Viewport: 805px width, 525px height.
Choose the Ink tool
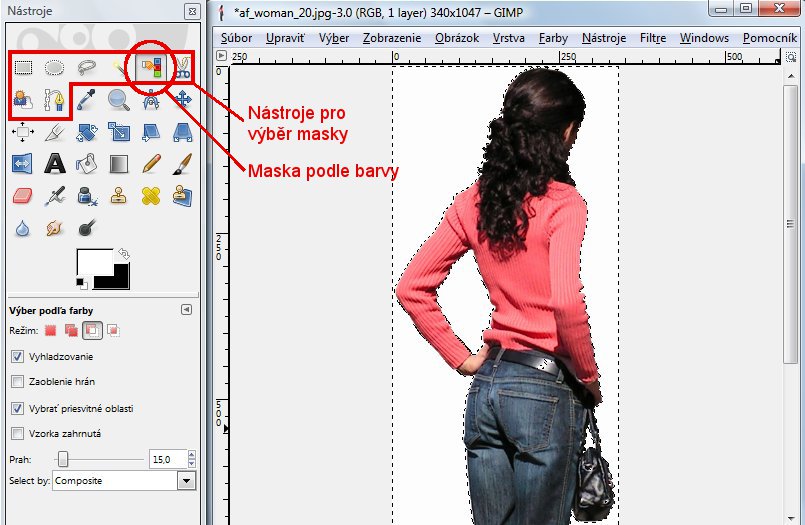tap(87, 196)
